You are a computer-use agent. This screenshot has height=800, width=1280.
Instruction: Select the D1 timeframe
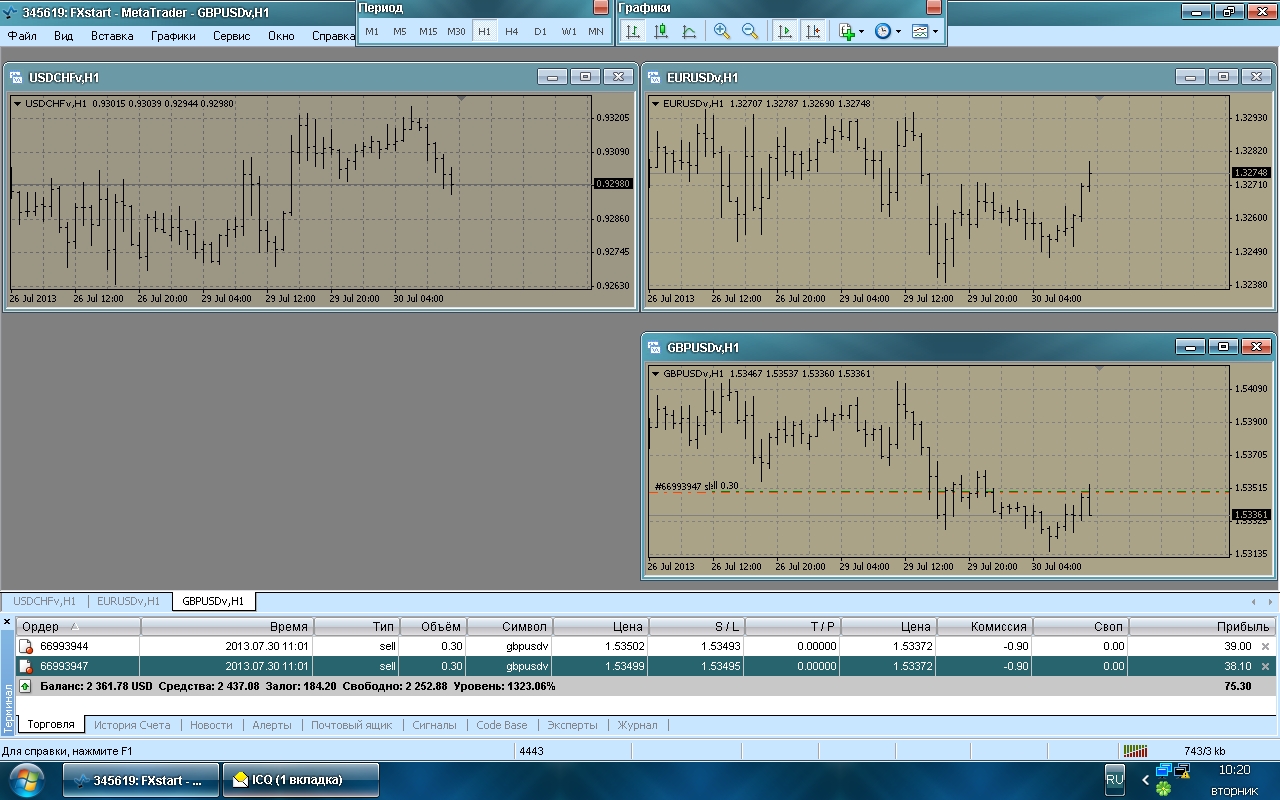click(540, 31)
